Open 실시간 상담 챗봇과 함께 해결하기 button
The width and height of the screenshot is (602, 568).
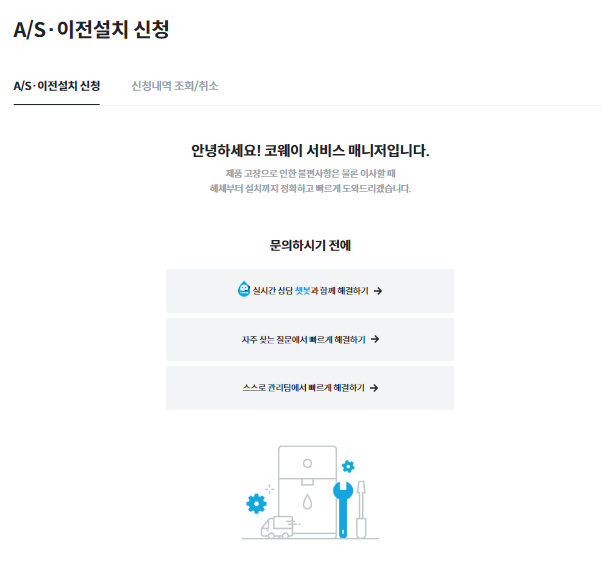[x=310, y=291]
